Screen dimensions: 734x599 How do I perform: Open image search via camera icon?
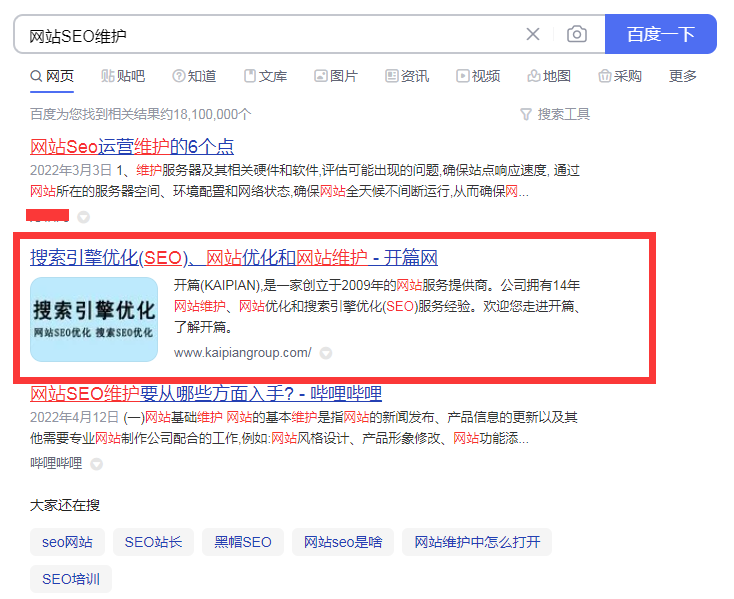tap(577, 34)
